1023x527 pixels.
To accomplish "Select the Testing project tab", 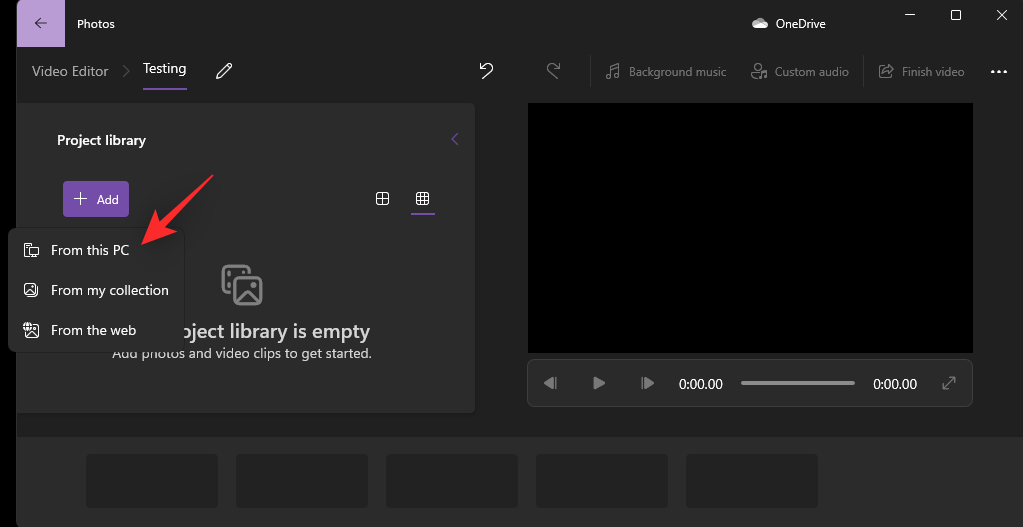I will 164,68.
